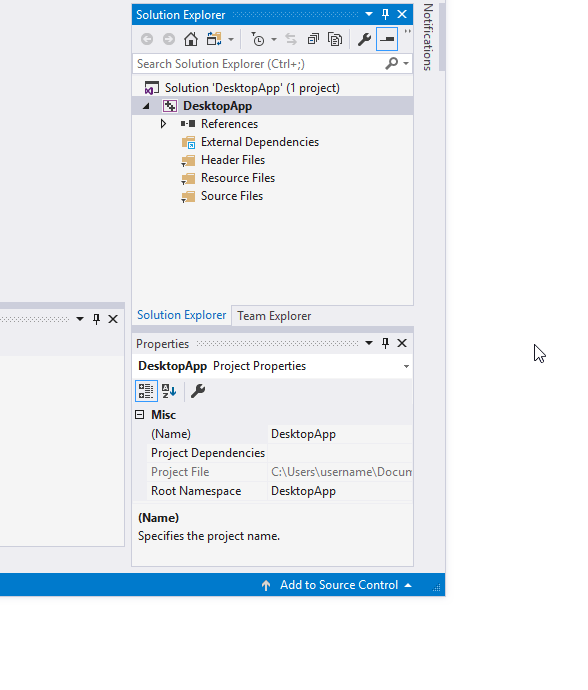Click the status bar resize grip
Screen dimensions: 588x690
pos(437,587)
